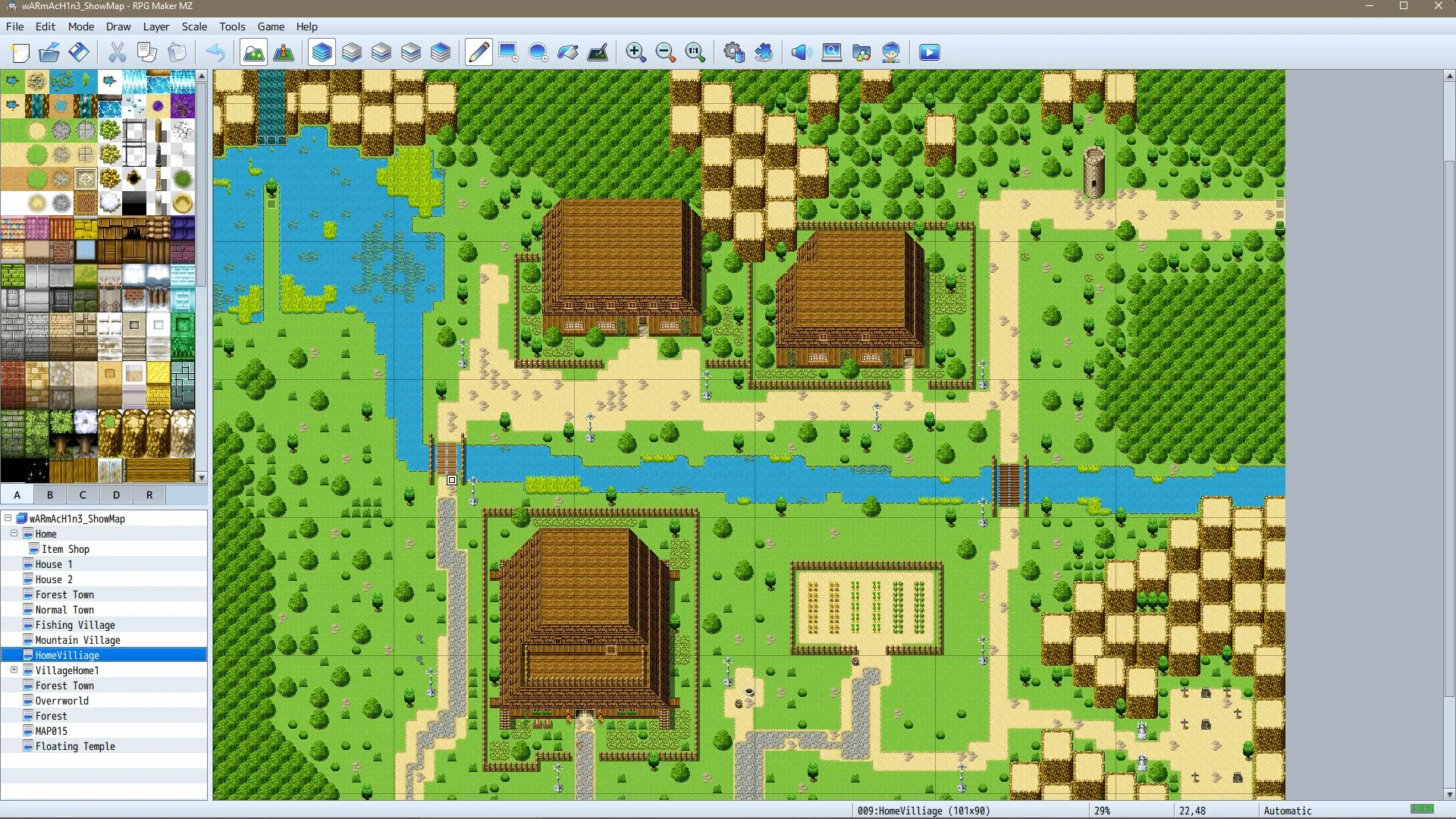The height and width of the screenshot is (819, 1456).
Task: Create a new project with toolbar icon
Action: pyautogui.click(x=20, y=52)
